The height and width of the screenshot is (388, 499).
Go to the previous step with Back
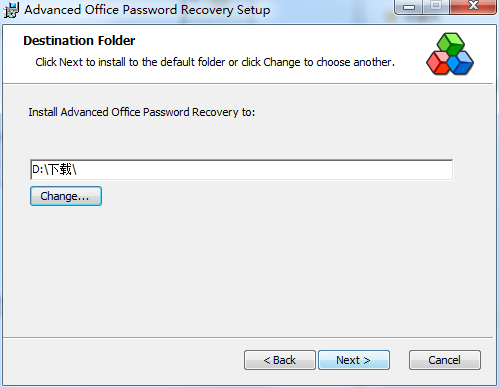tap(280, 360)
